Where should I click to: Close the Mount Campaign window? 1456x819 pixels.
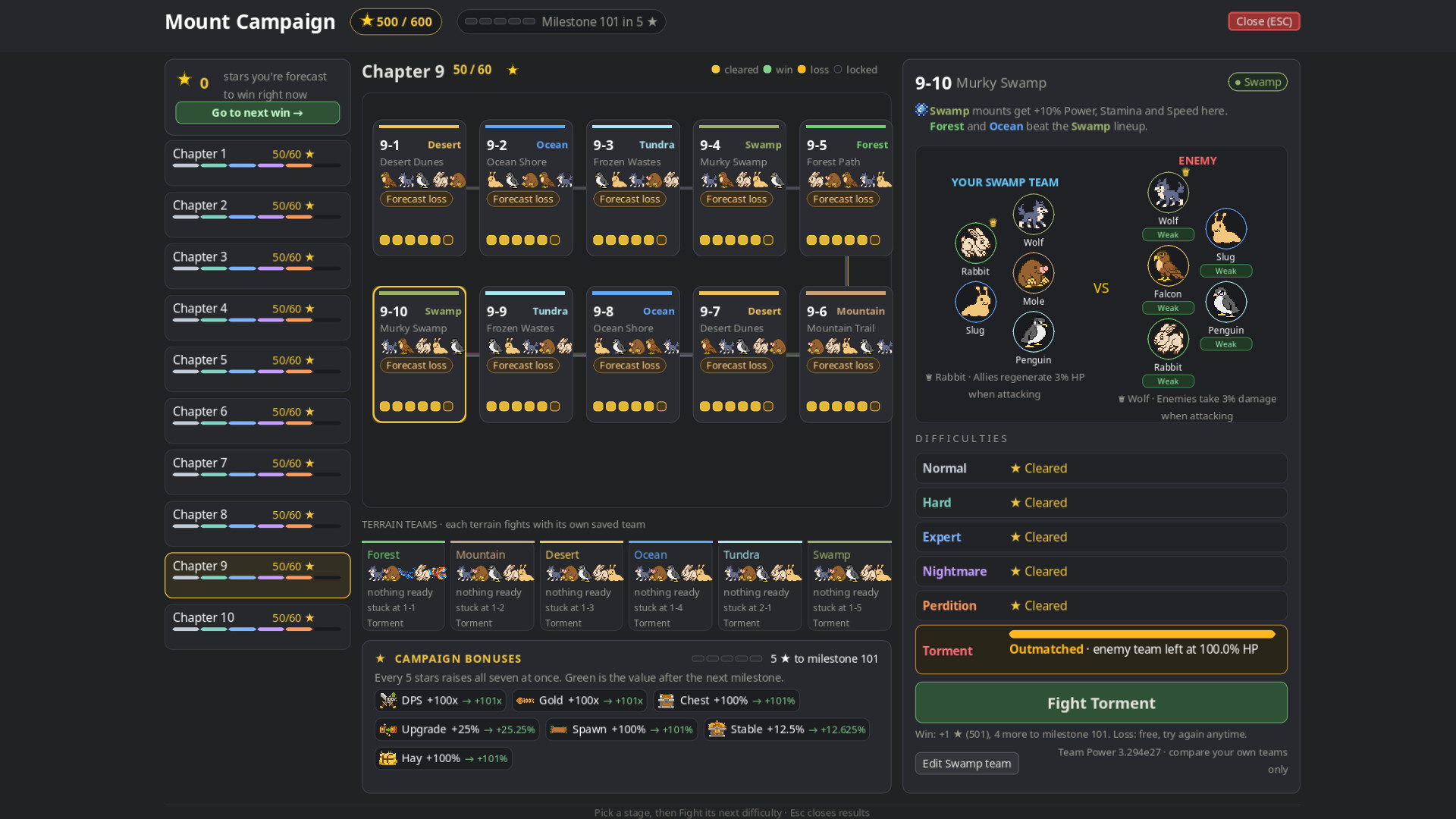click(x=1264, y=21)
